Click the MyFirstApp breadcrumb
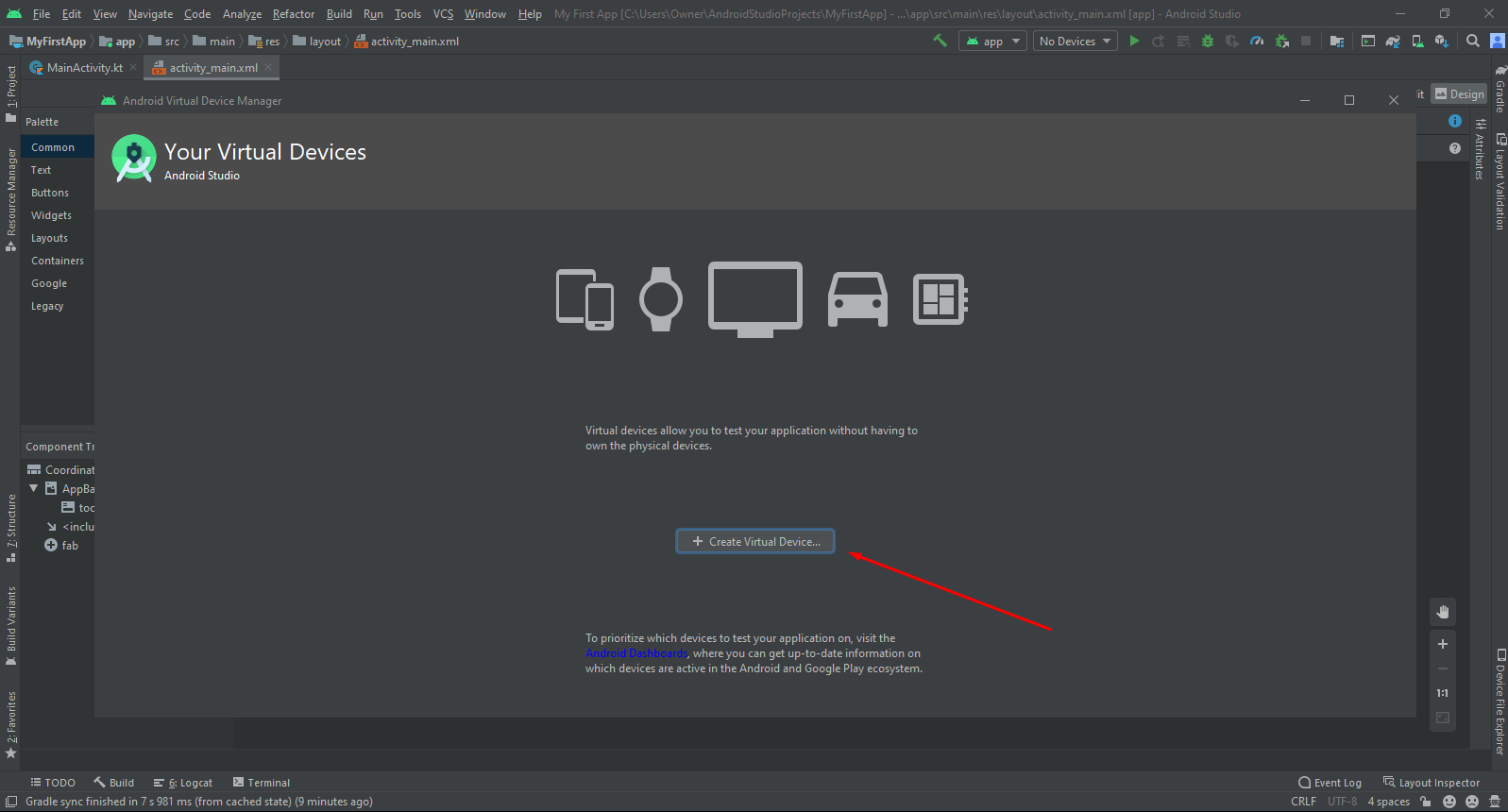The image size is (1508, 812). pos(47,42)
